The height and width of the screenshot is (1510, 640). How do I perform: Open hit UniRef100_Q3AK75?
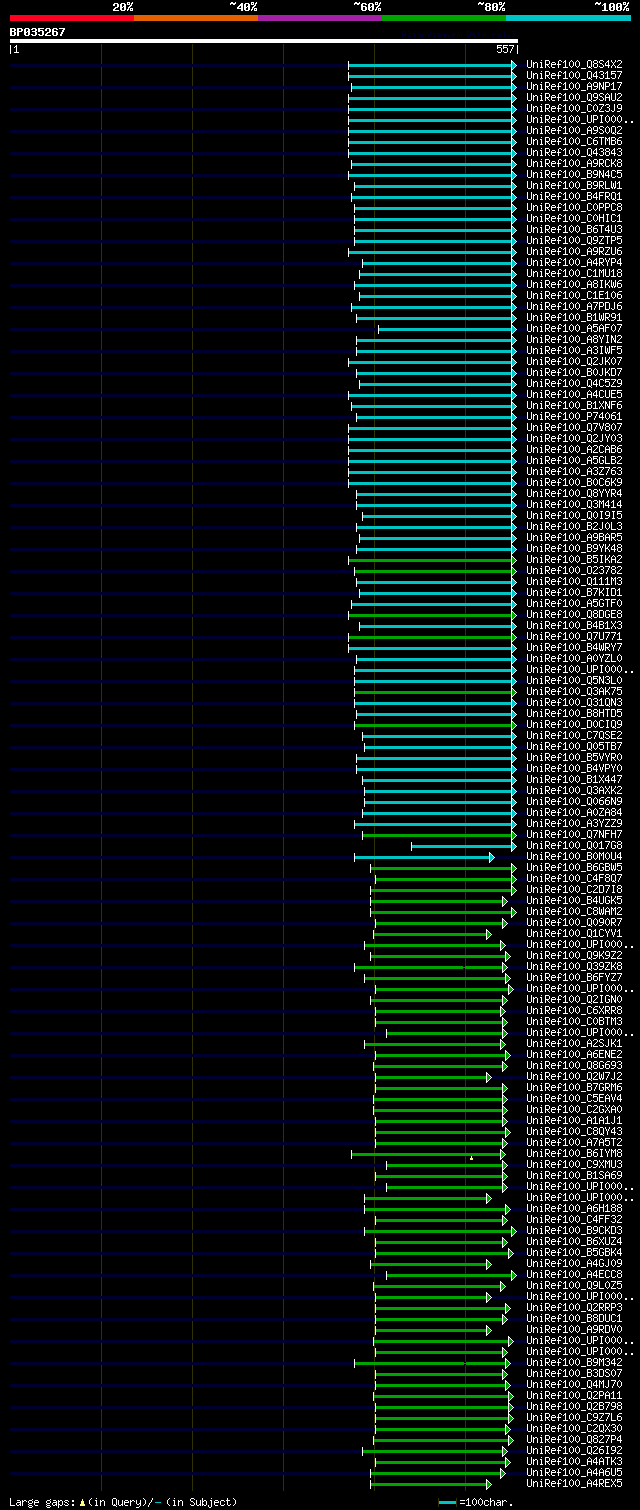574,691
